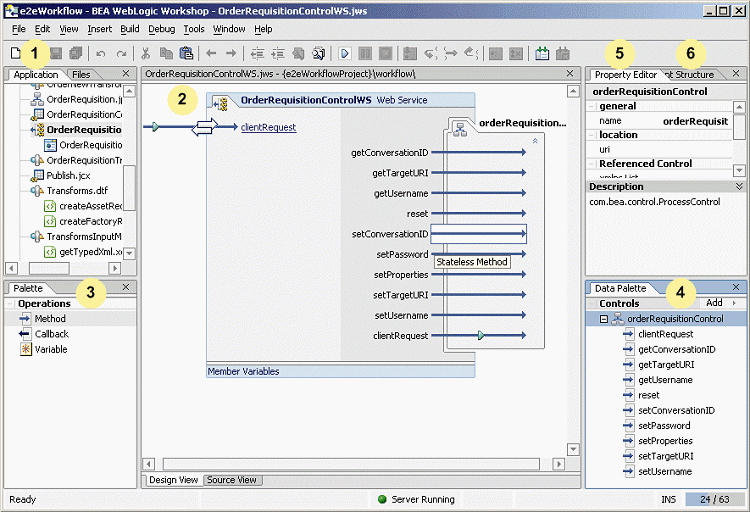Click the Cut scissors icon

click(x=145, y=53)
